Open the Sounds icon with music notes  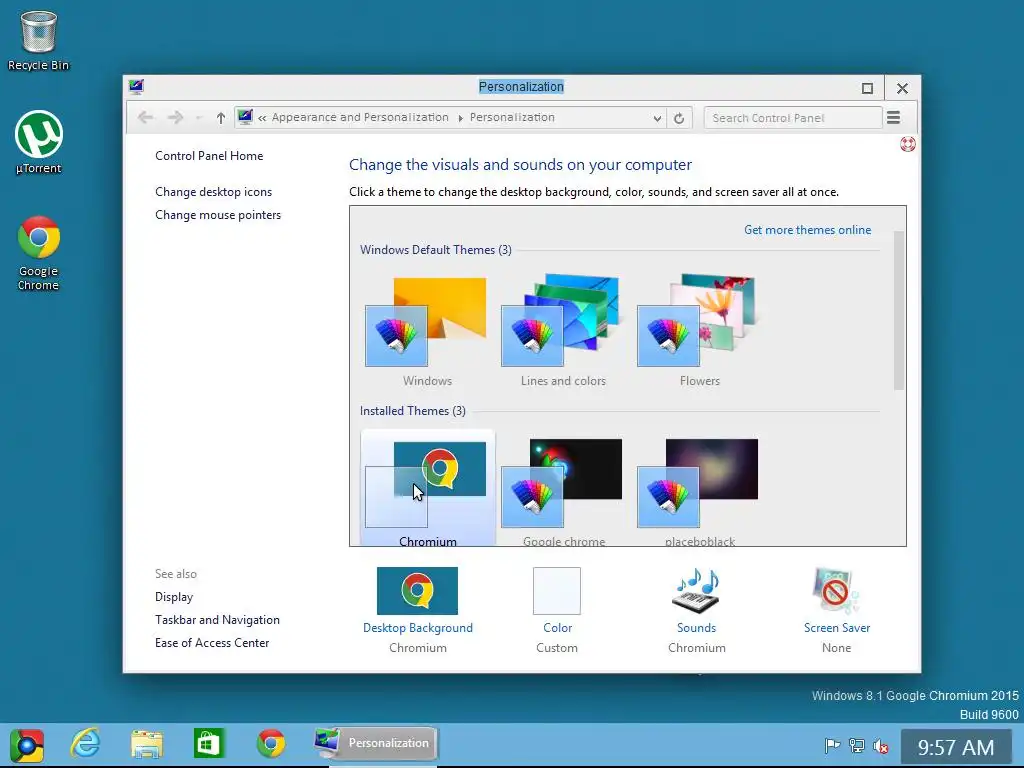coord(696,590)
